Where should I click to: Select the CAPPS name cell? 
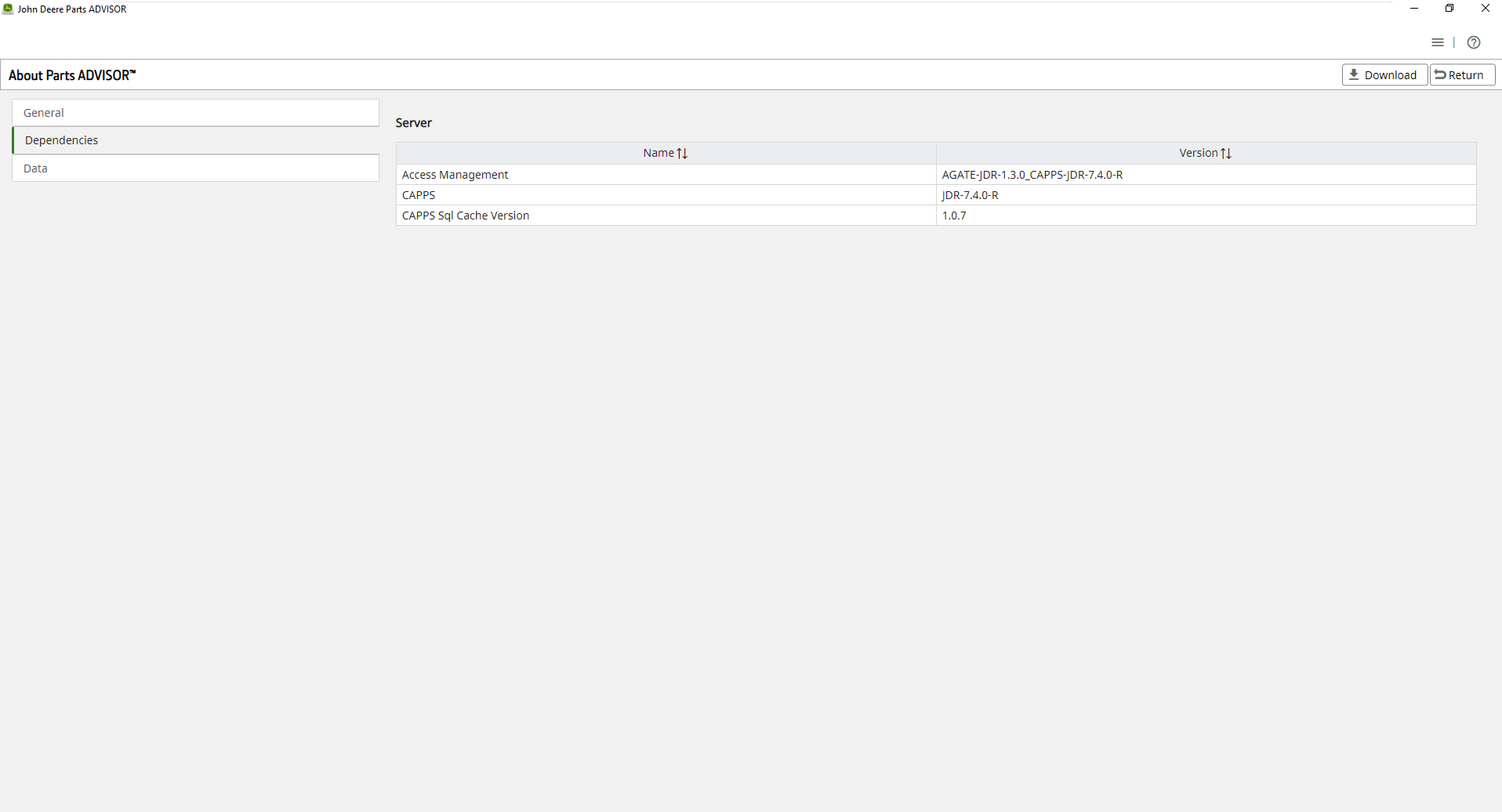point(419,195)
